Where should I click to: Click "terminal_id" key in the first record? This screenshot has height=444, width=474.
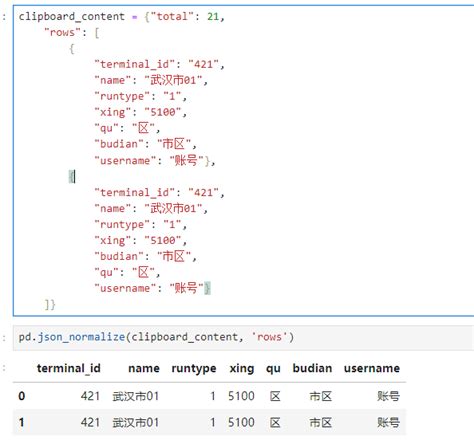click(134, 64)
